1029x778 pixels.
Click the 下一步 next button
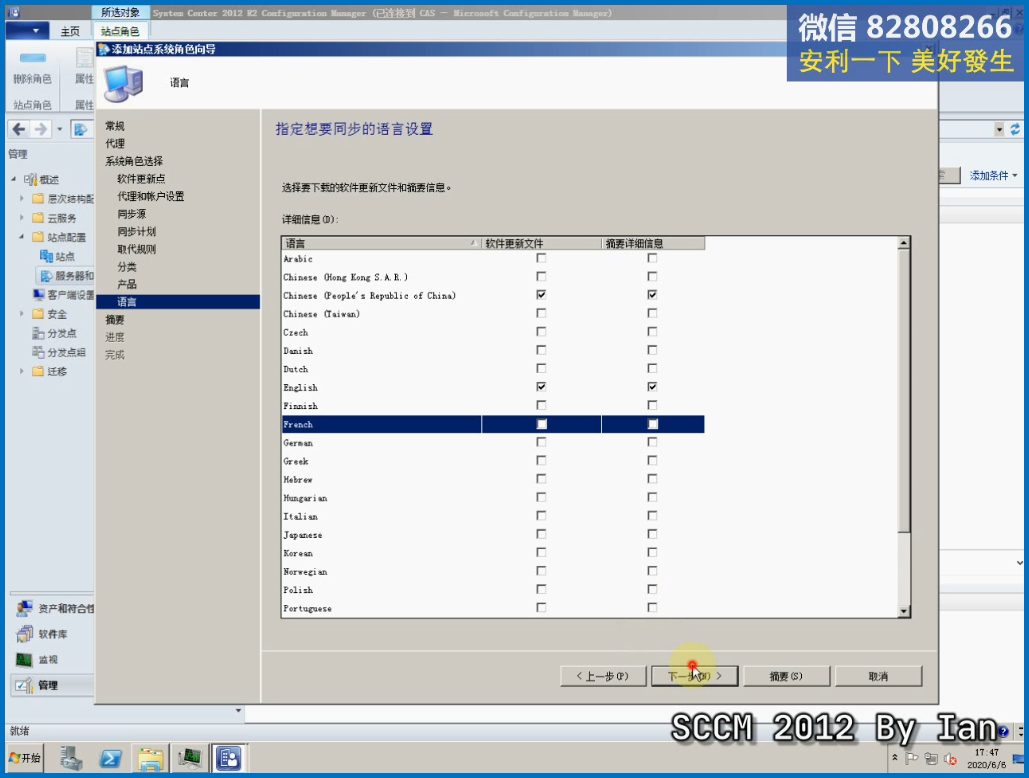(694, 676)
